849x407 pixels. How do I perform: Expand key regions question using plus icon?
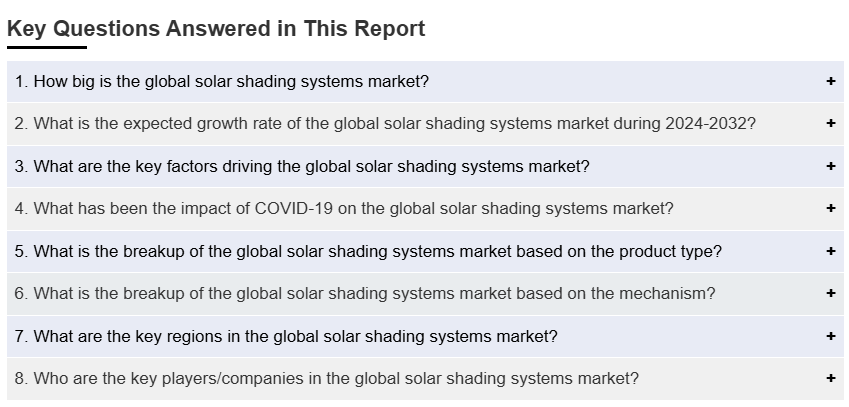click(x=831, y=336)
